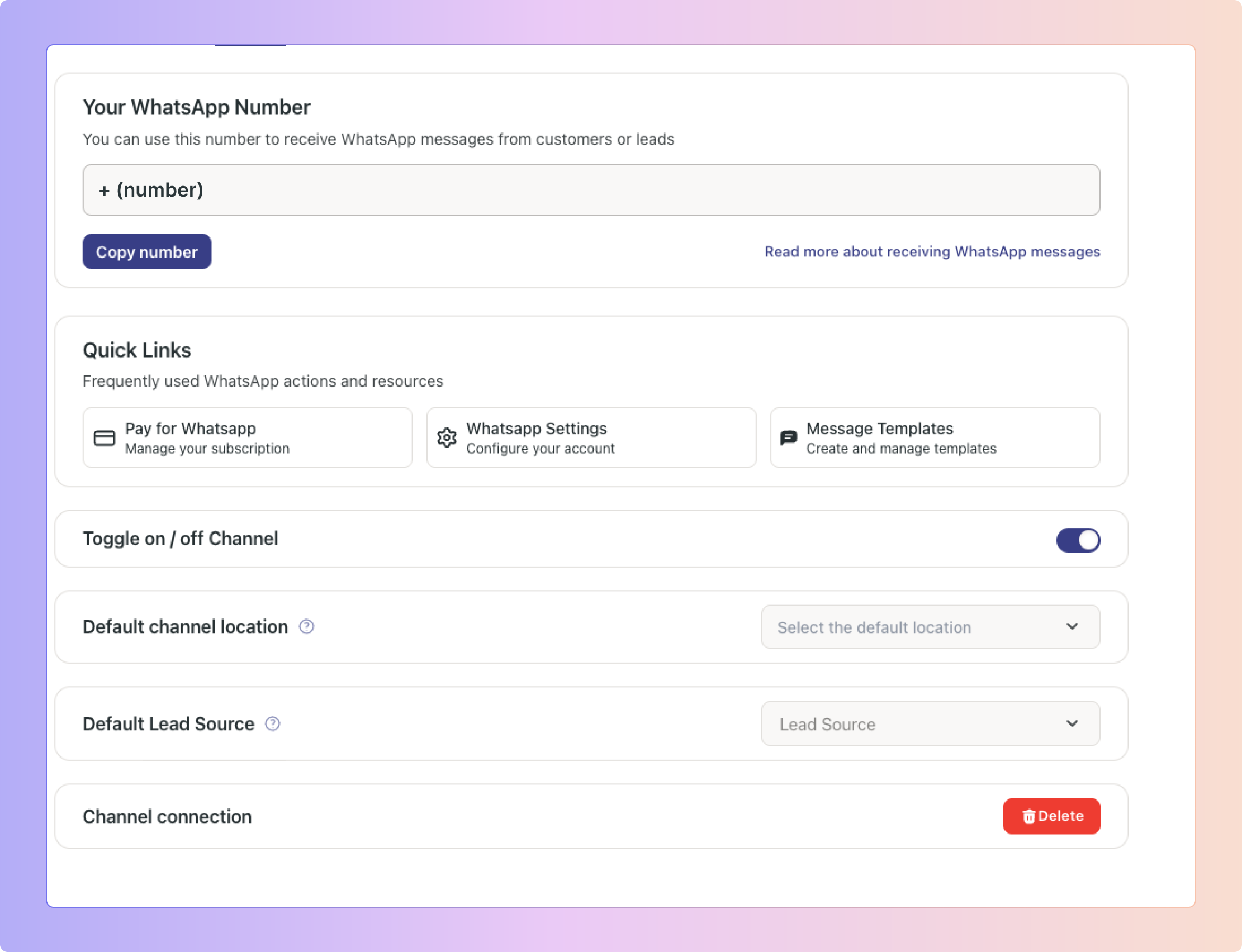
Task: Click the credit card icon for Pay for Whatsapp
Action: coord(105,438)
